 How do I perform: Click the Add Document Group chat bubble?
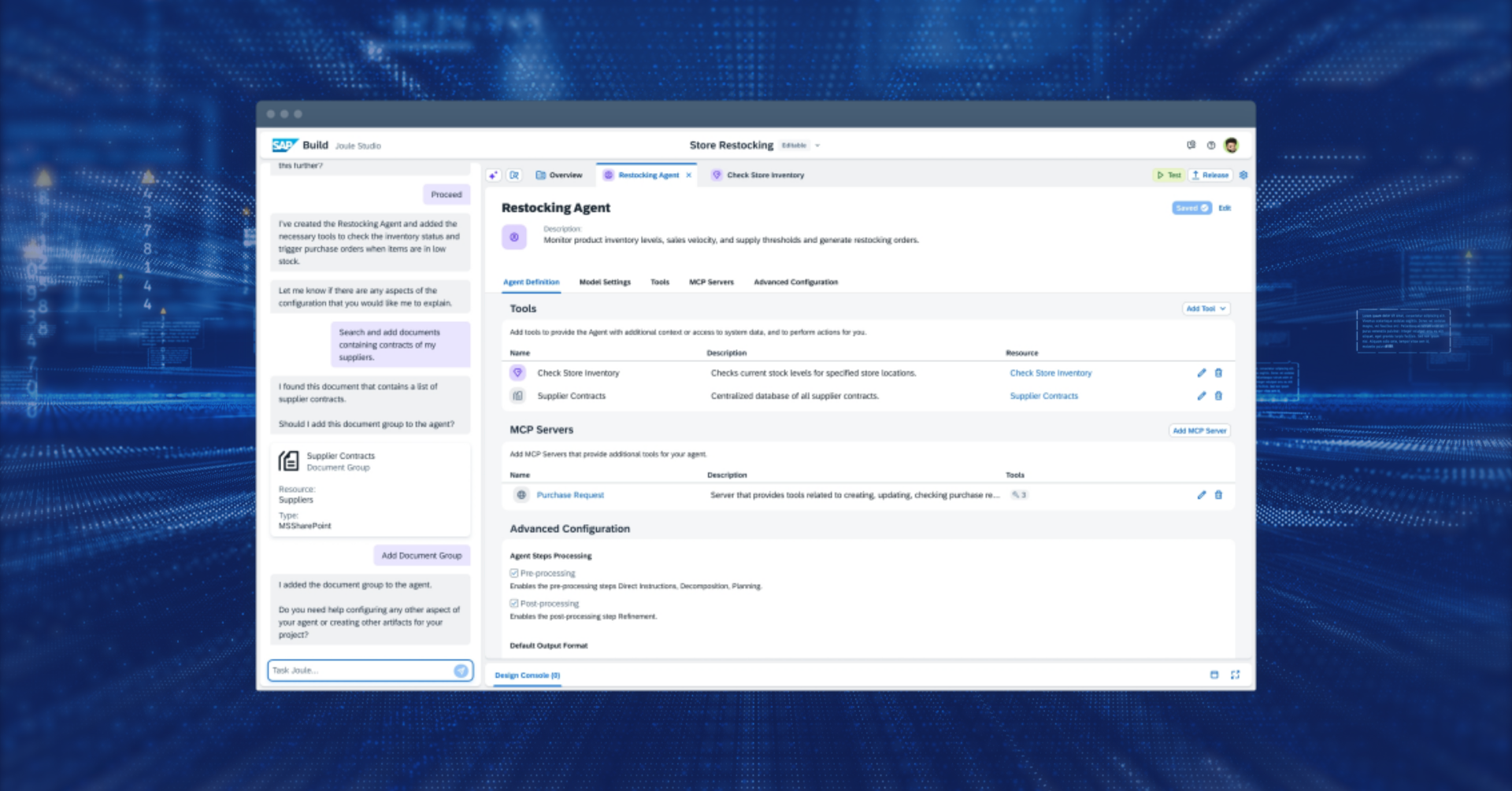(422, 556)
